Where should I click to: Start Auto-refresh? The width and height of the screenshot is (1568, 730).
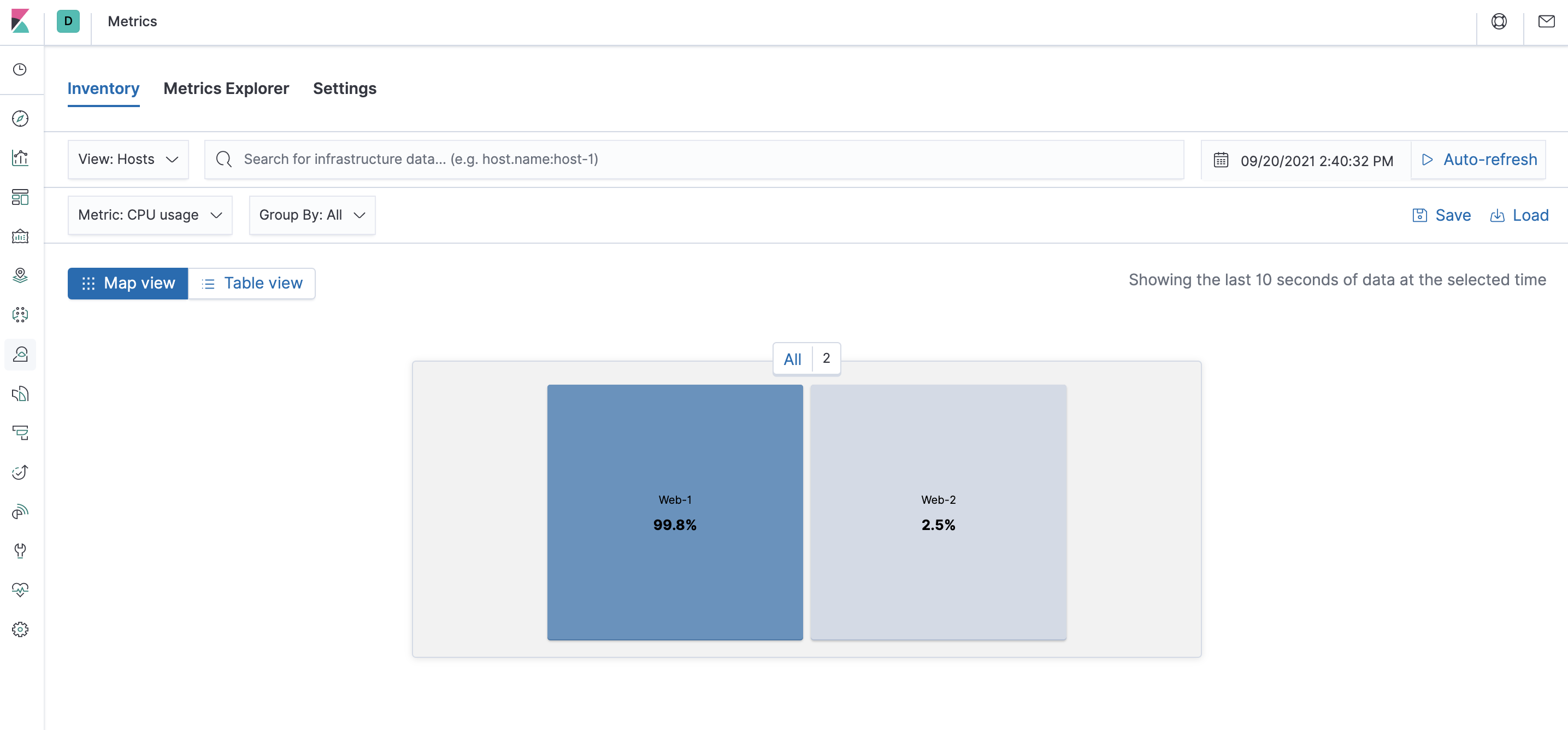point(1479,160)
